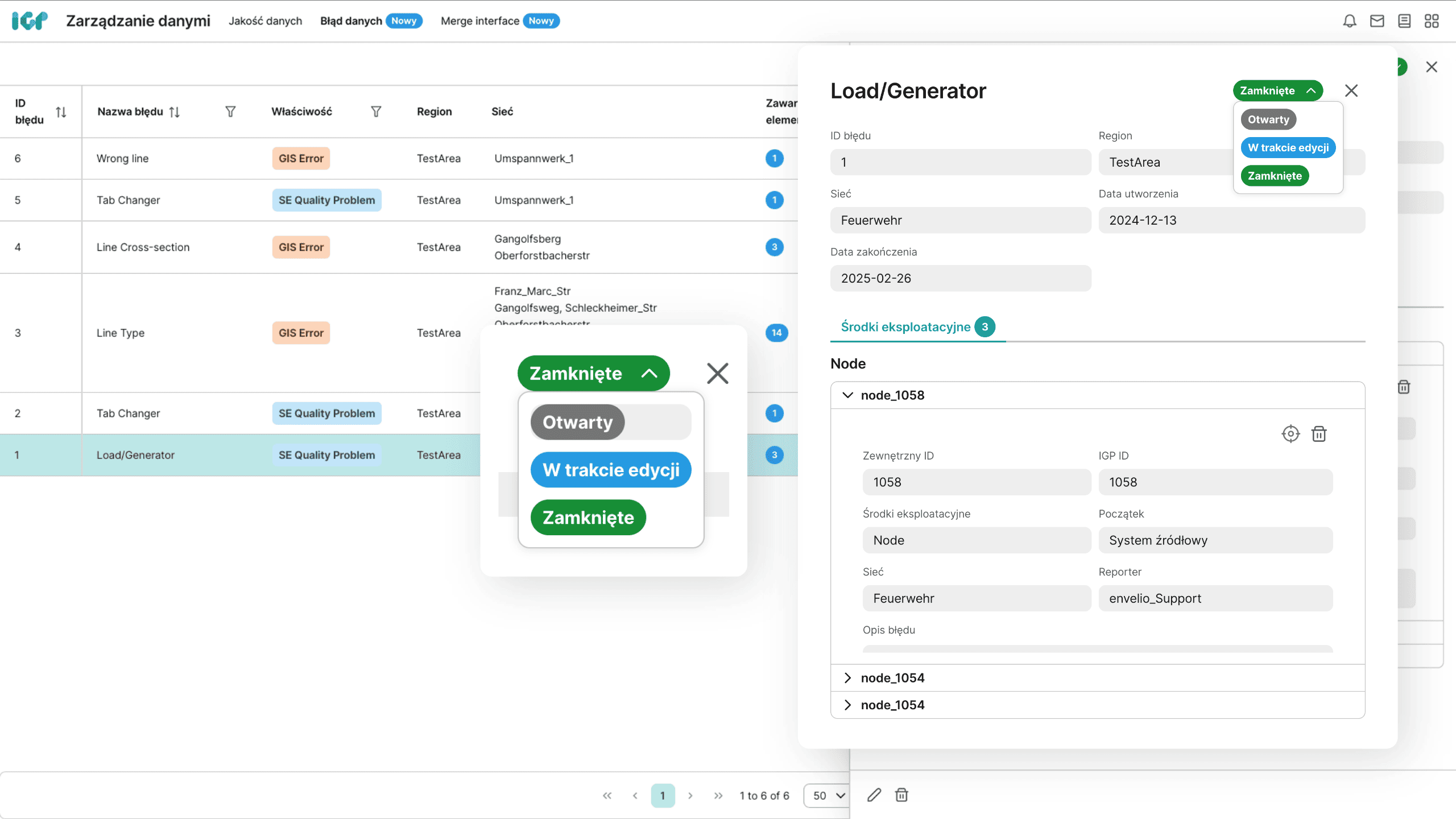Click the notifications bell icon
1456x819 pixels.
click(x=1350, y=21)
